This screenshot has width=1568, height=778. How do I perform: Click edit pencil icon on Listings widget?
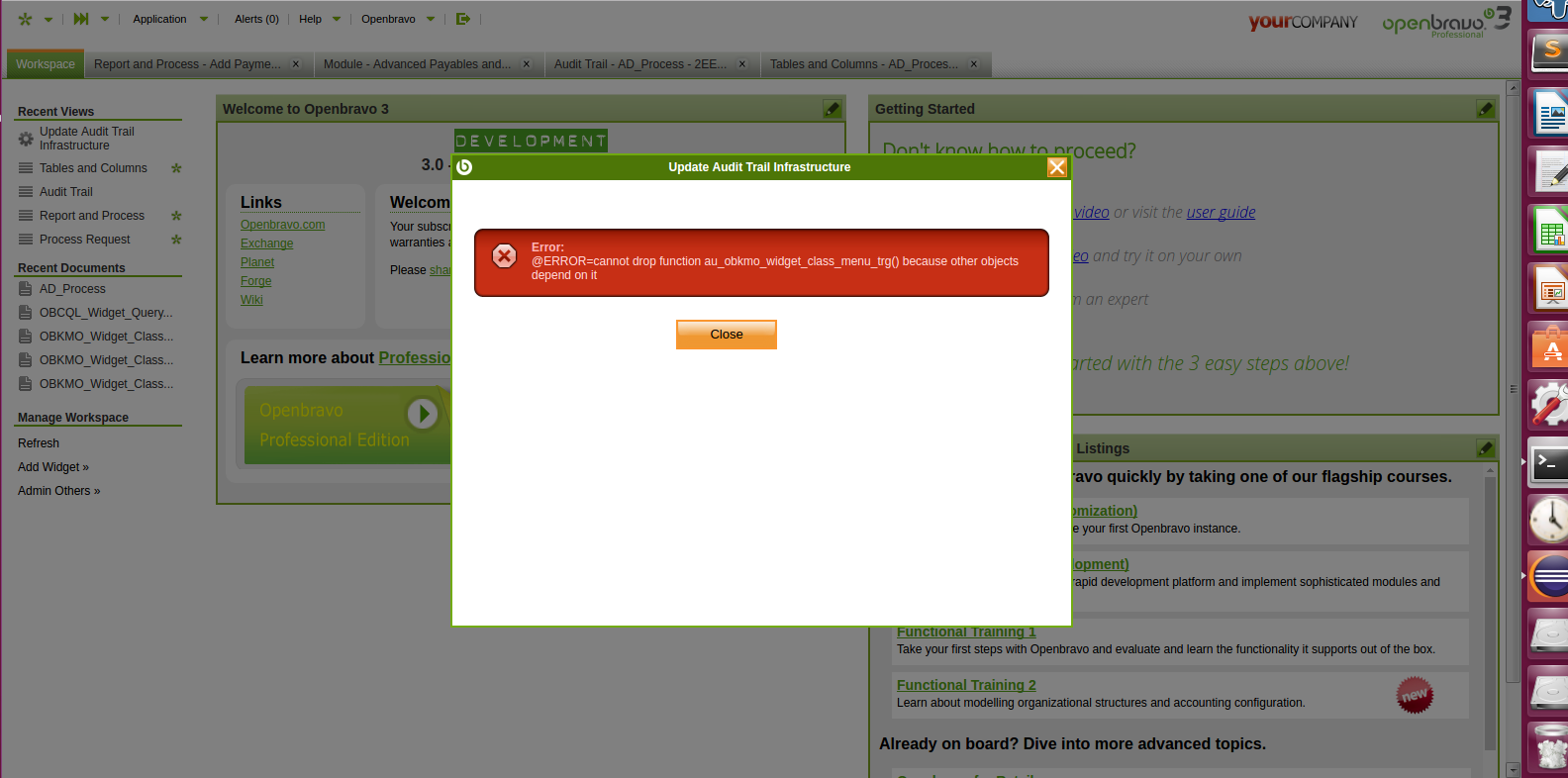click(x=1486, y=448)
